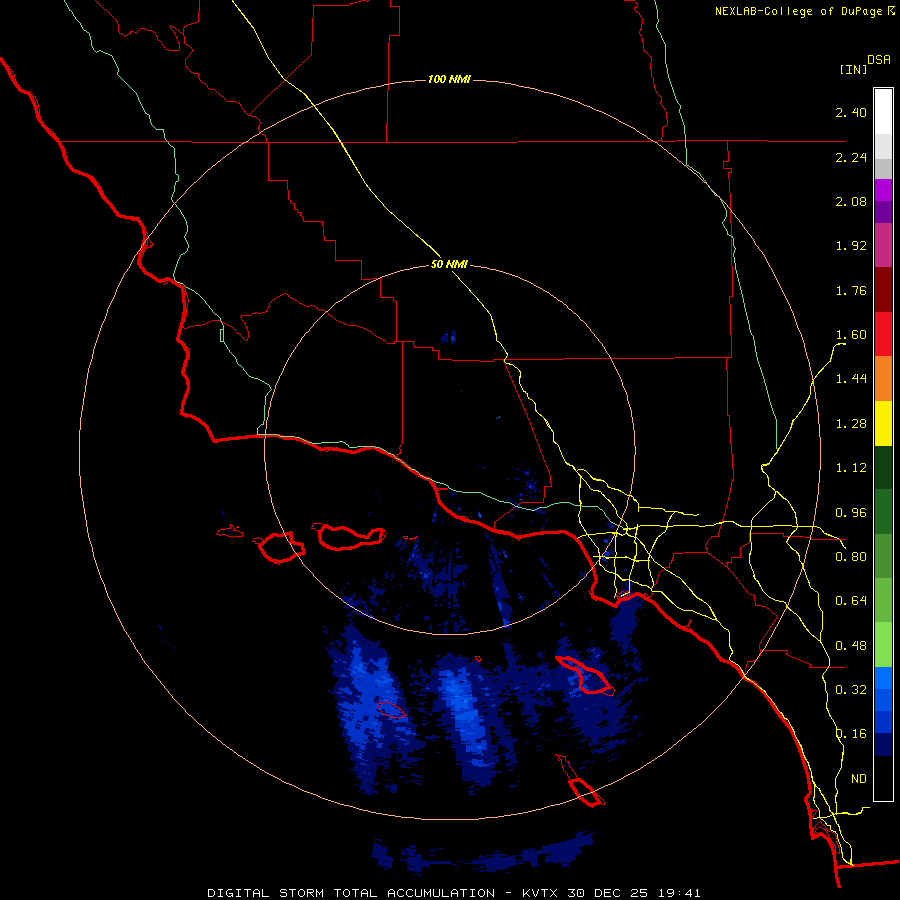
Task: Click the 1.76 legend value
Action: [x=851, y=290]
